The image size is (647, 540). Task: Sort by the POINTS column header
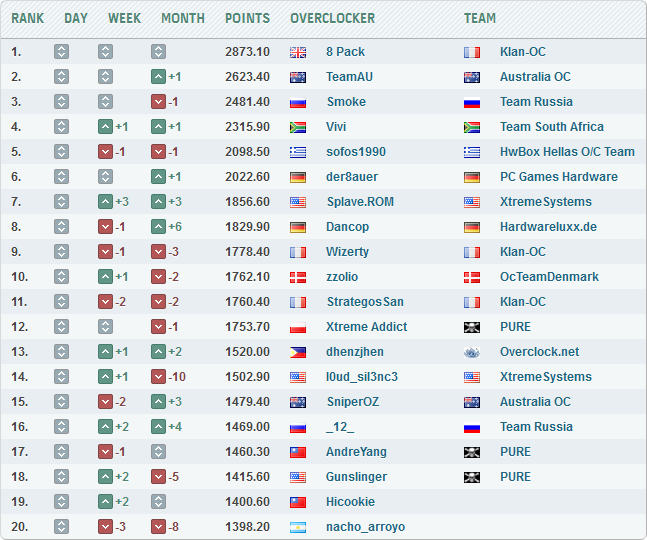(x=247, y=18)
